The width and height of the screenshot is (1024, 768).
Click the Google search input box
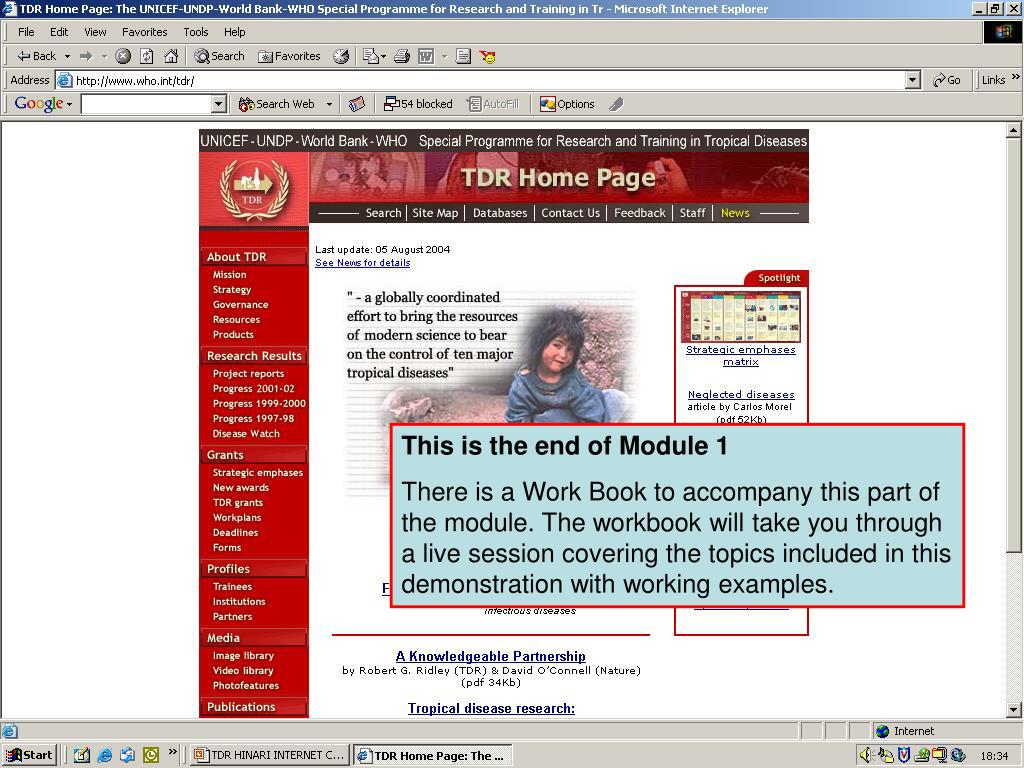coord(146,104)
